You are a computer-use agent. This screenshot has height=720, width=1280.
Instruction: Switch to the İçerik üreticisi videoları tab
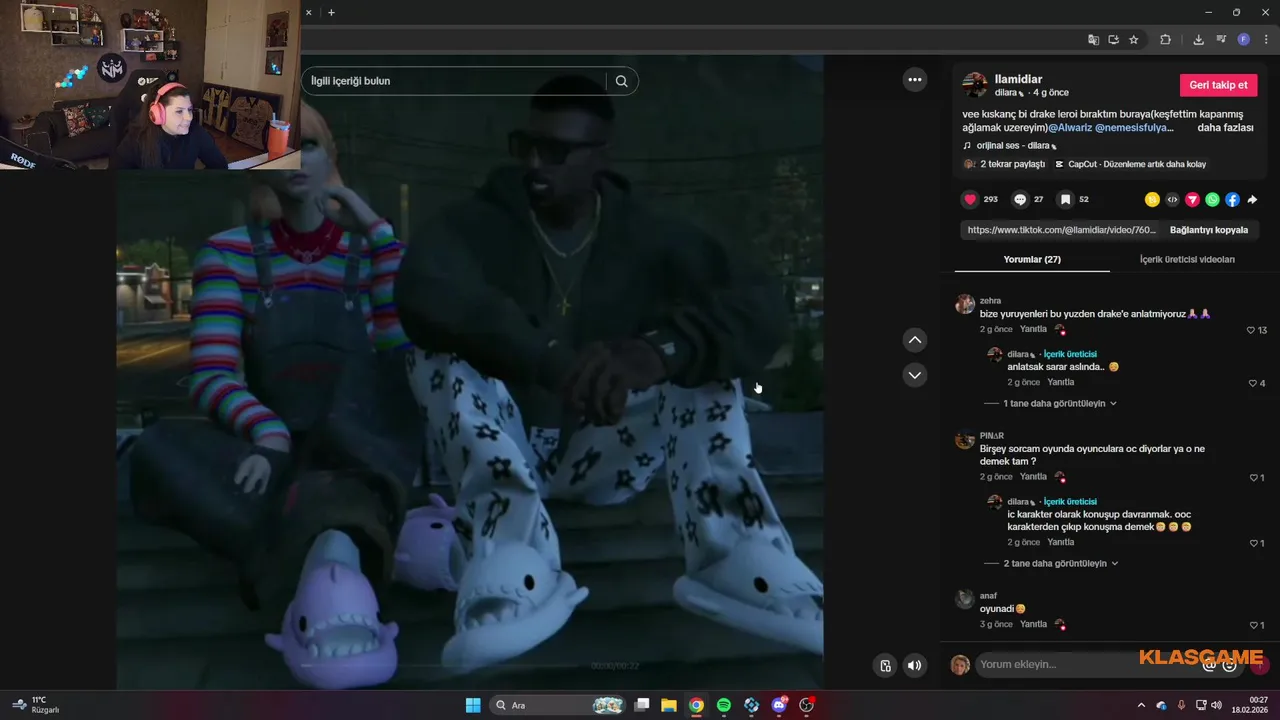coord(1187,259)
